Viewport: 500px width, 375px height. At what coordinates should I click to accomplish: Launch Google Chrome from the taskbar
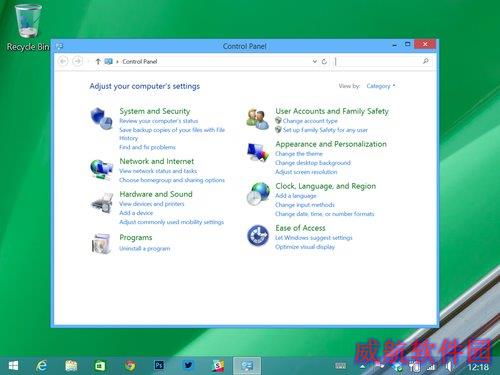pyautogui.click(x=130, y=366)
